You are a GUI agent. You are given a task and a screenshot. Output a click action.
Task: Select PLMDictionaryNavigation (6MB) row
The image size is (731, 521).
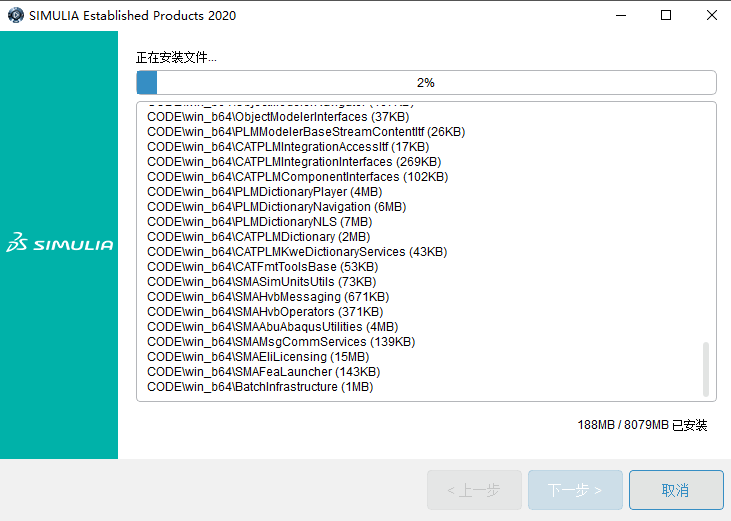pos(276,206)
